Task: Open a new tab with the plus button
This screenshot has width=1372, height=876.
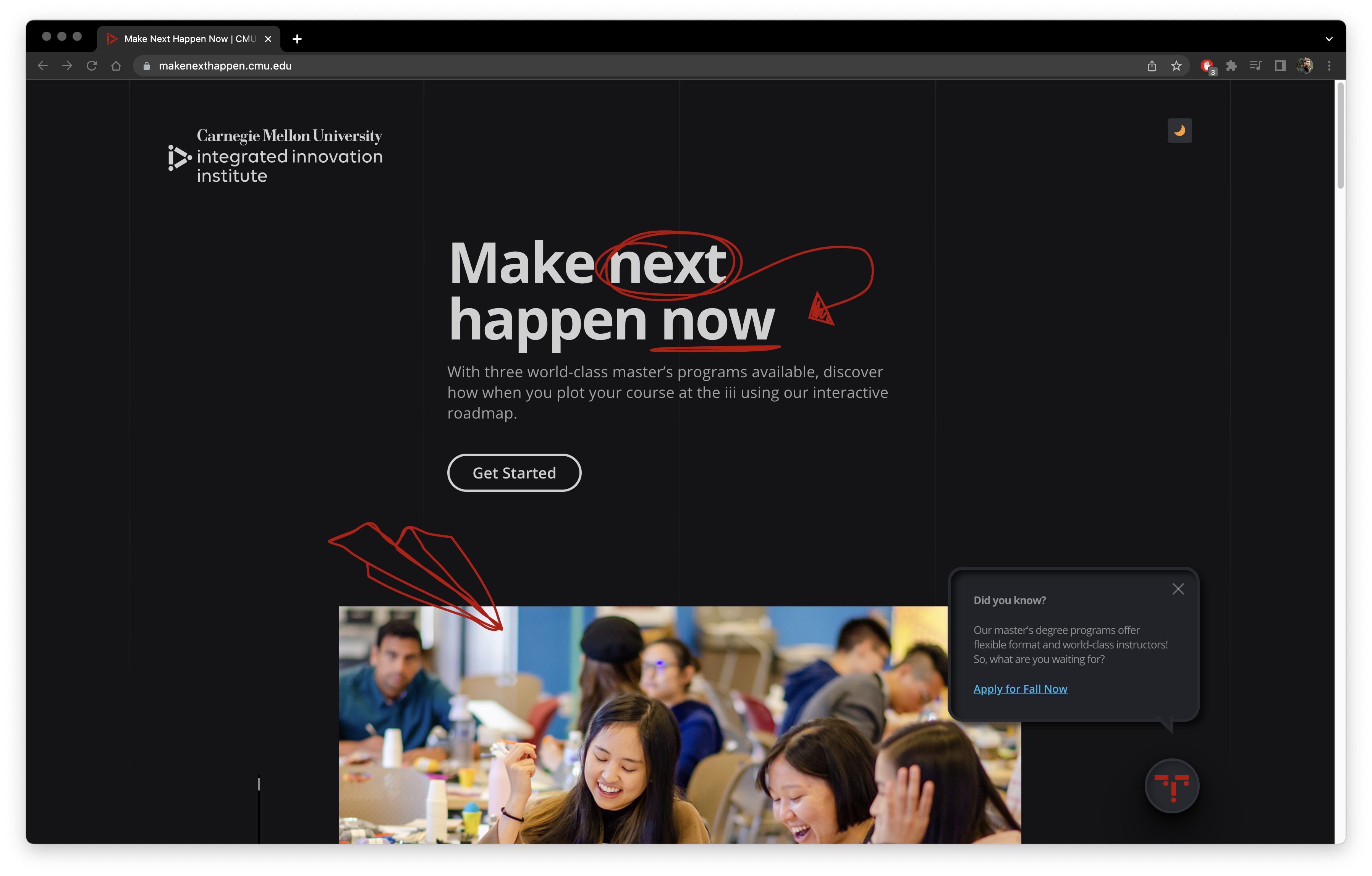Action: click(x=297, y=39)
